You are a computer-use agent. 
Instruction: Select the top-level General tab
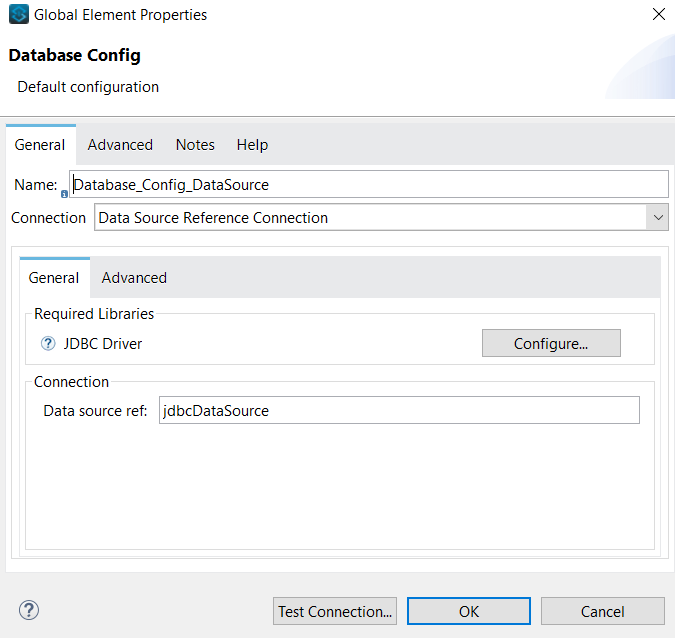pyautogui.click(x=40, y=145)
